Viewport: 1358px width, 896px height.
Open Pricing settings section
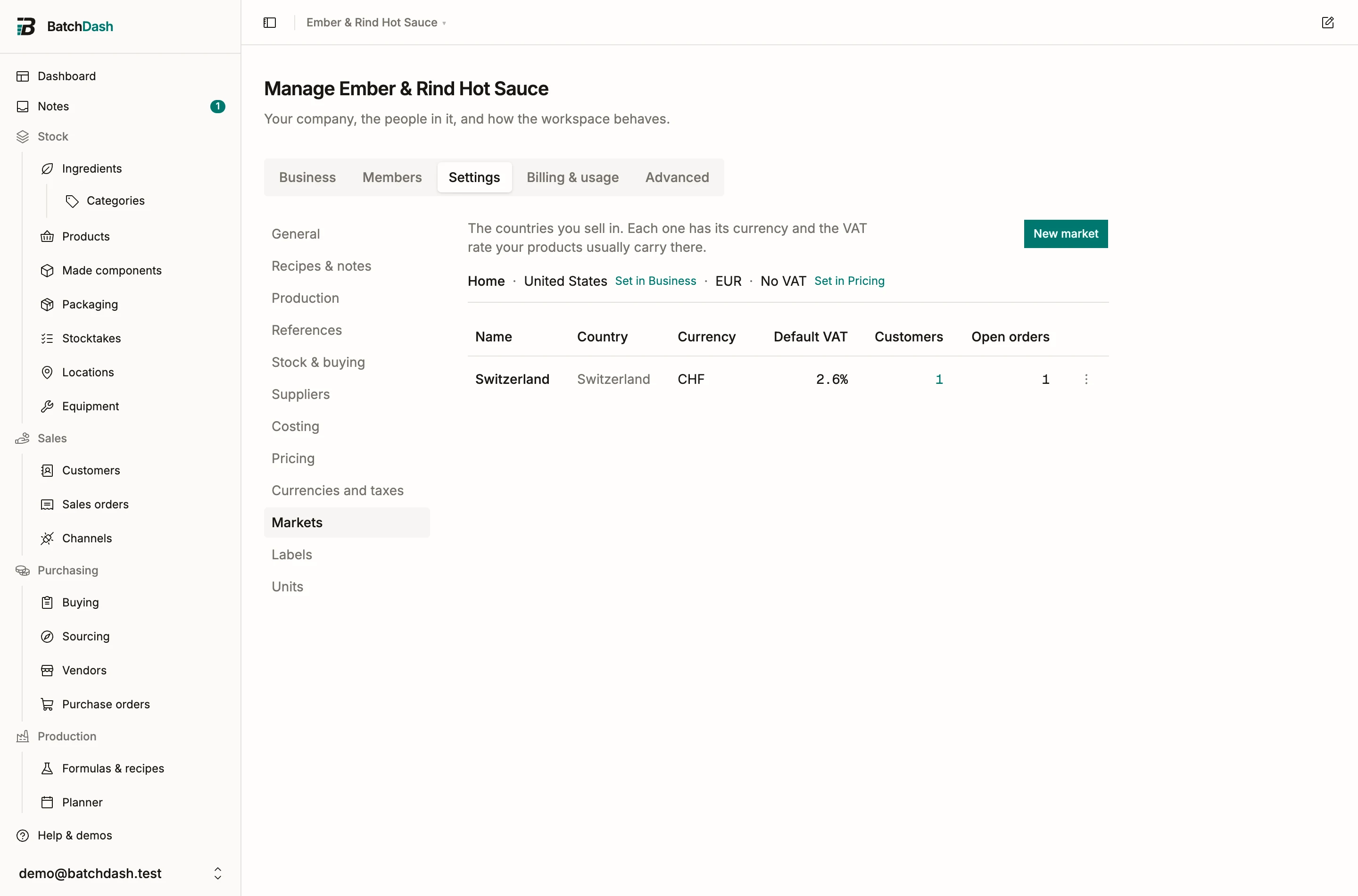[x=347, y=458]
